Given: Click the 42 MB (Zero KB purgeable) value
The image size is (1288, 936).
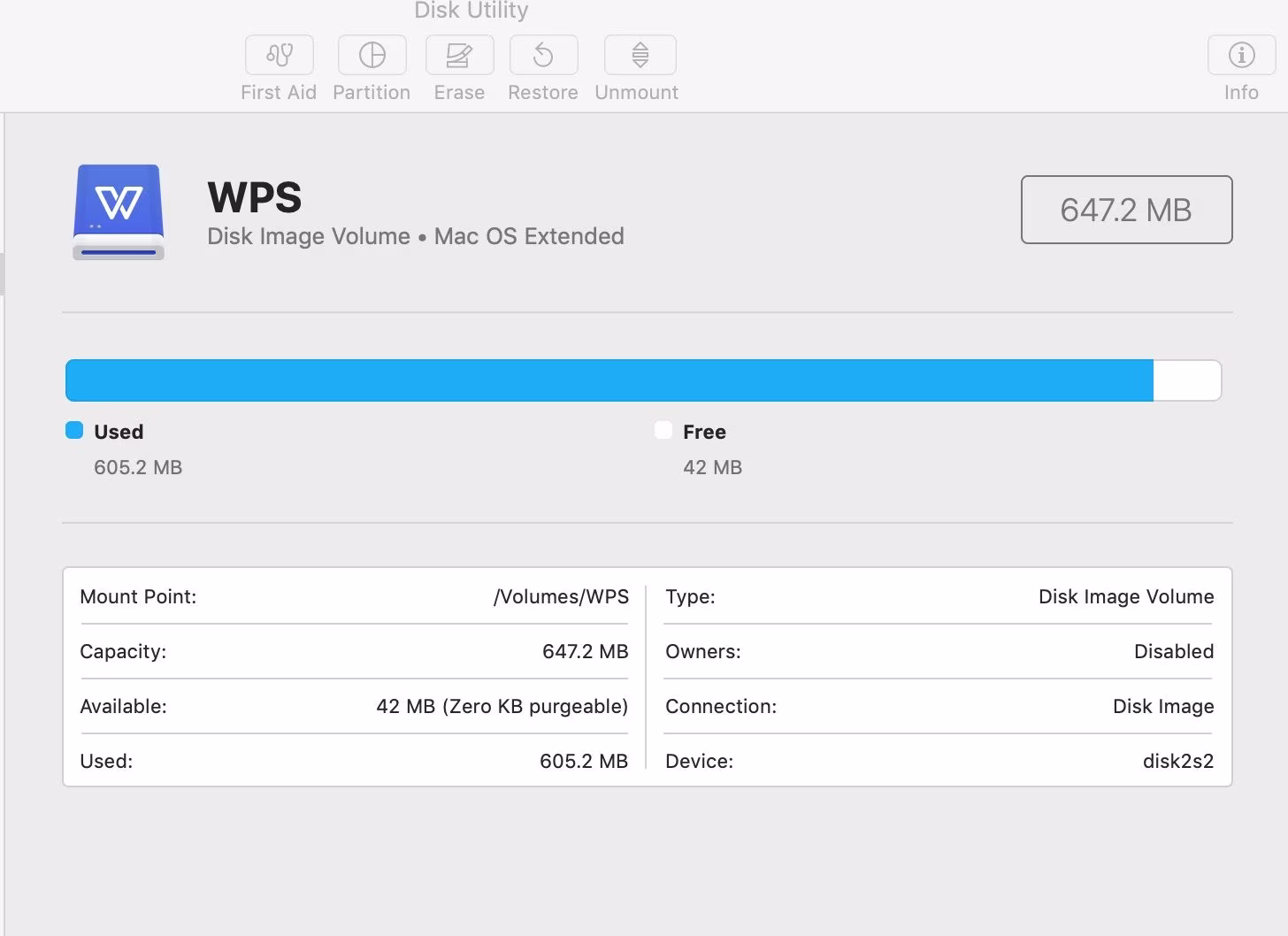Looking at the screenshot, I should pos(502,706).
